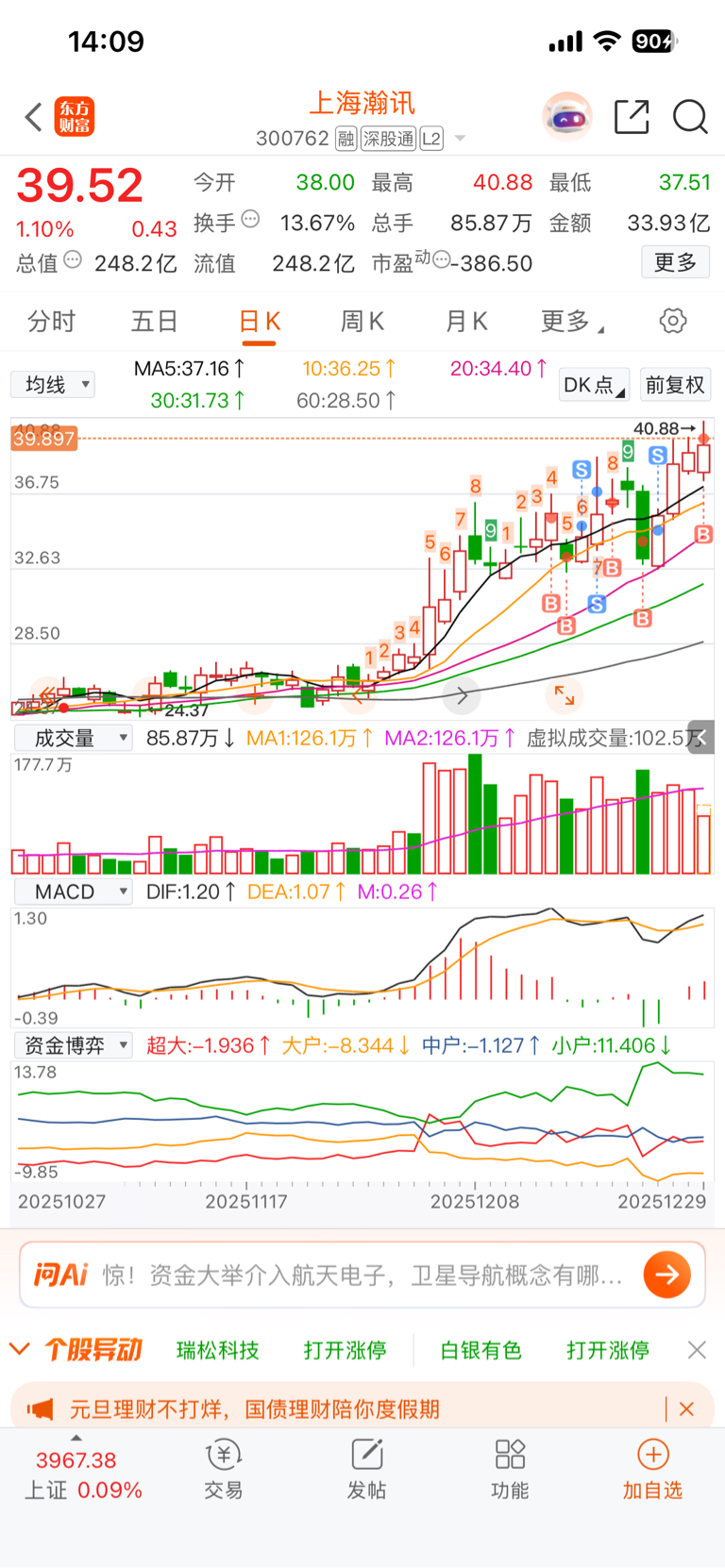Viewport: 725px width, 1568px height.
Task: Tap the 小户:11.406 fund flow value
Action: coord(613,1045)
